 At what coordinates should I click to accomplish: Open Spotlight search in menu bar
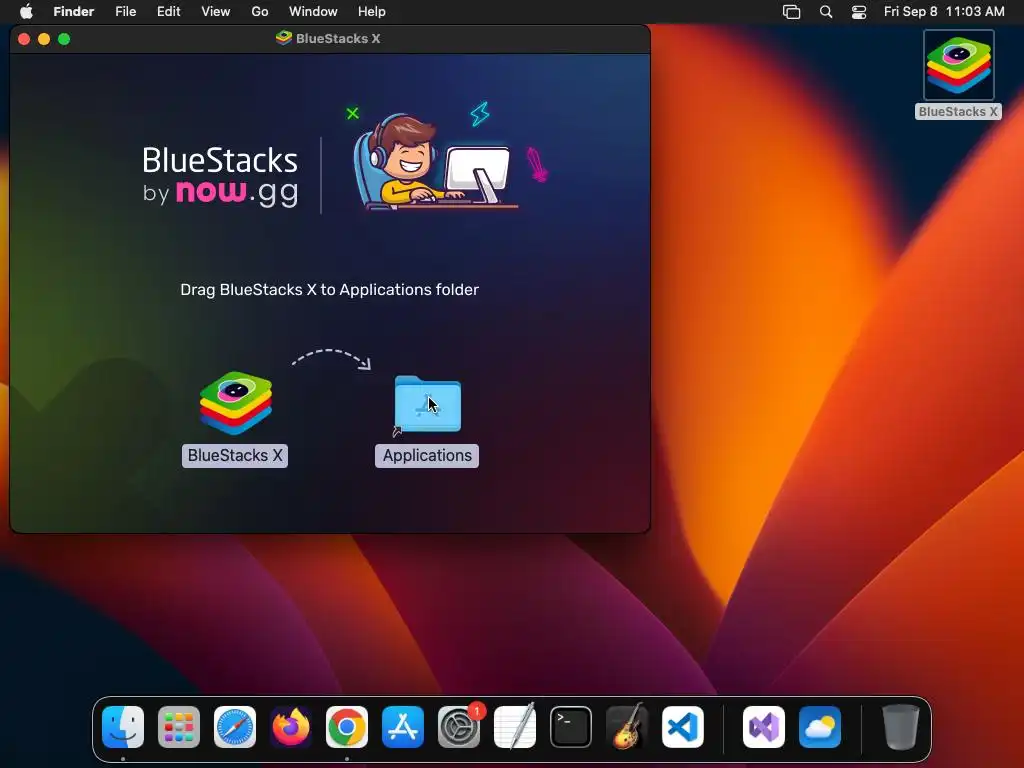point(826,12)
